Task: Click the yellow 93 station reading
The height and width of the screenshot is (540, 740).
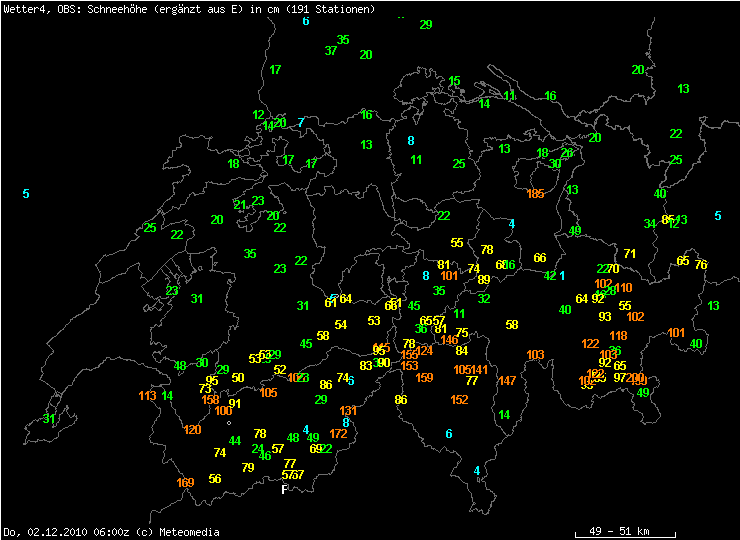Action: pos(605,317)
